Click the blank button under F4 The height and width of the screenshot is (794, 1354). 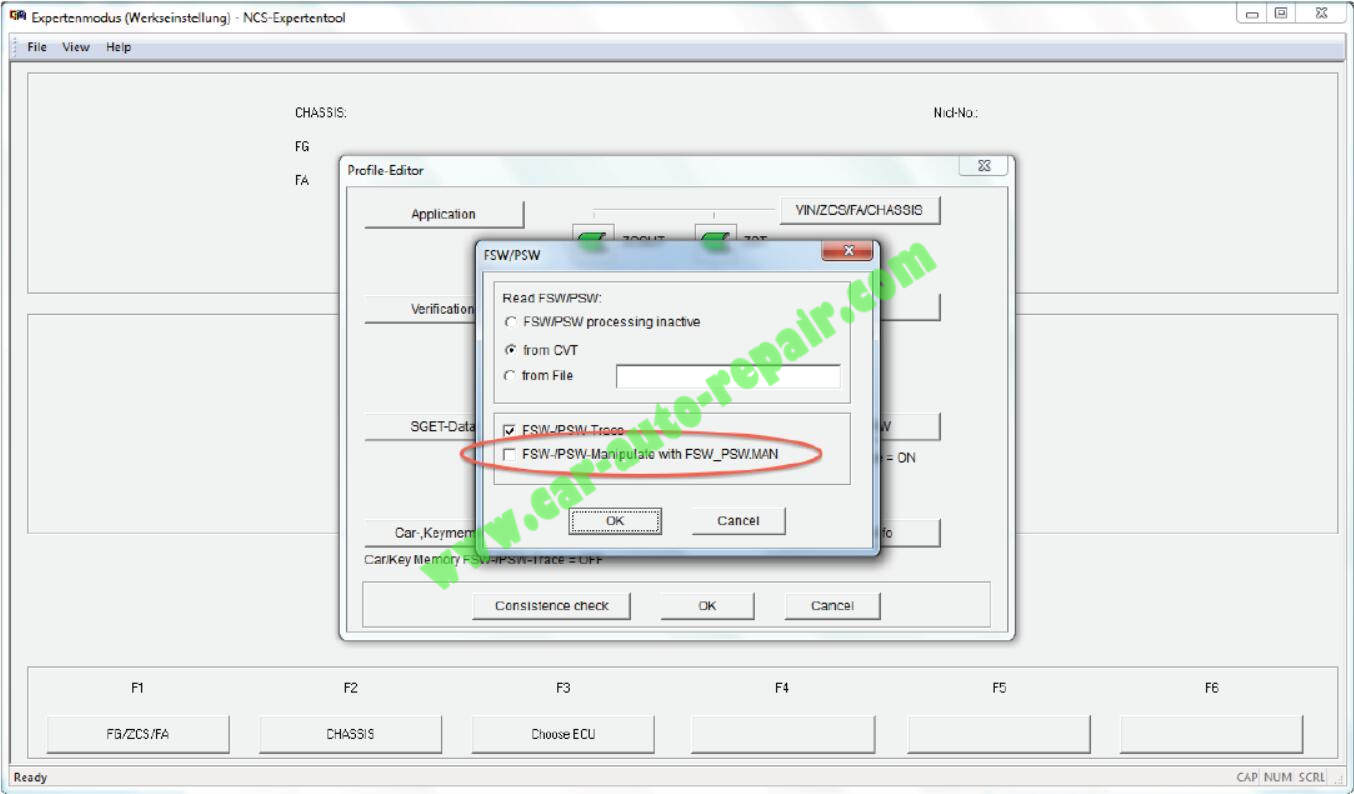pos(782,734)
